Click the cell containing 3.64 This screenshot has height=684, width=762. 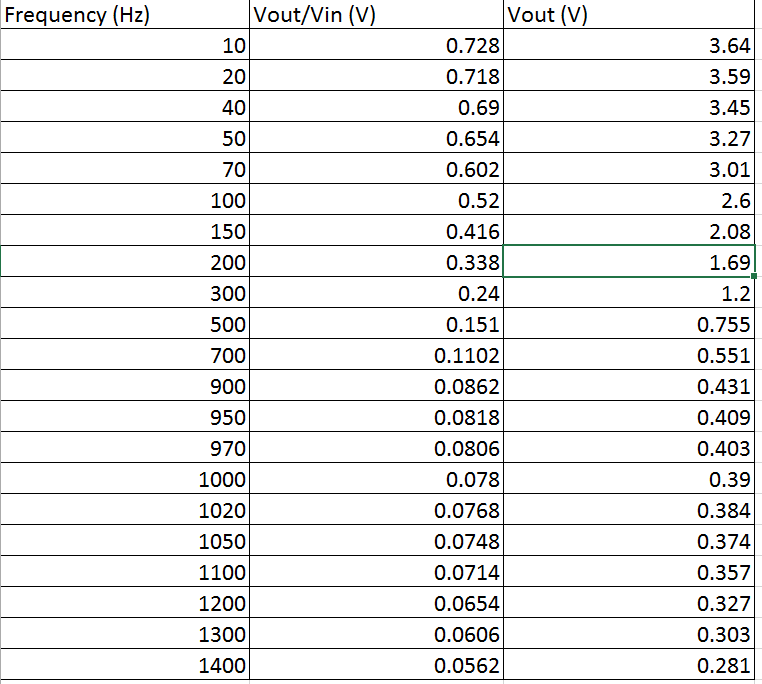coord(629,45)
